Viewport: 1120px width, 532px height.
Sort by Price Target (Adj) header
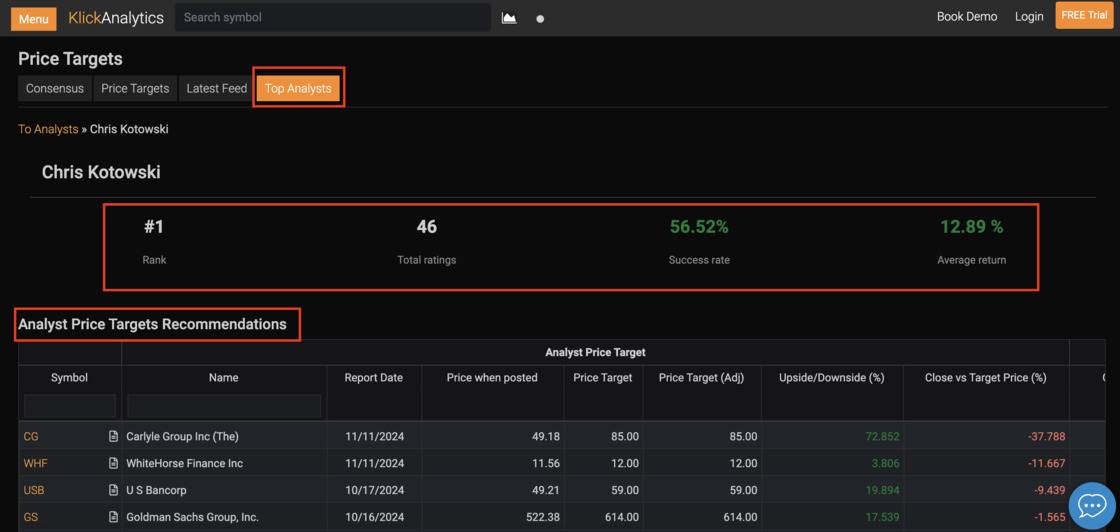click(x=701, y=378)
